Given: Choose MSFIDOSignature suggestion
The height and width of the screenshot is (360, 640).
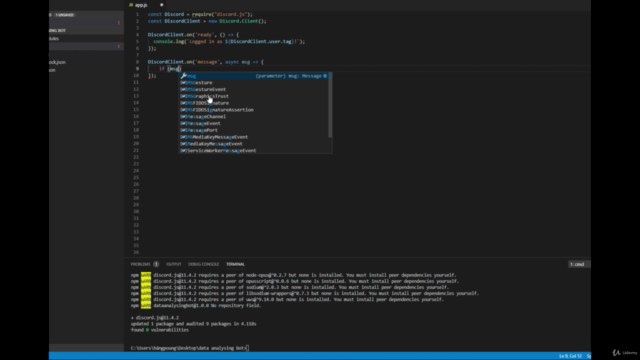Looking at the screenshot, I should tap(254, 103).
